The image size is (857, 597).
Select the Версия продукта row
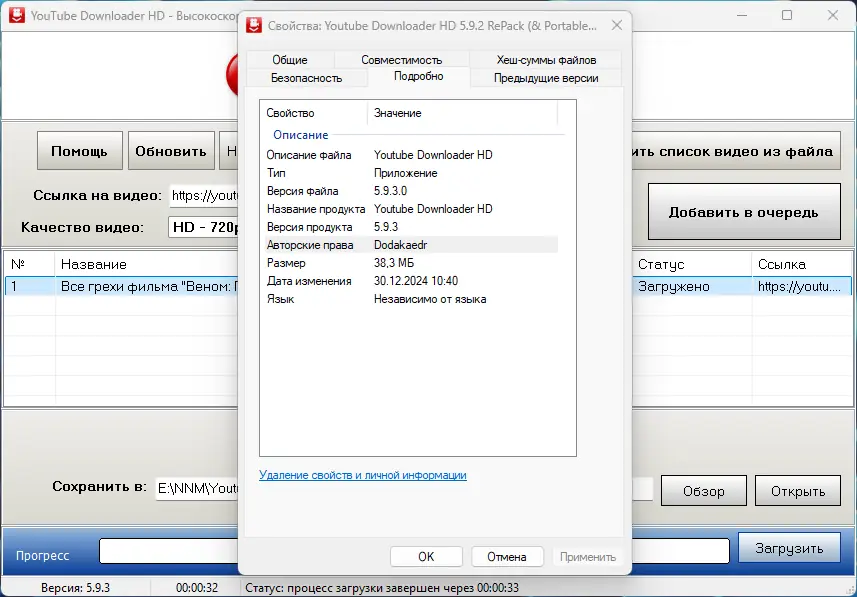[x=412, y=227]
